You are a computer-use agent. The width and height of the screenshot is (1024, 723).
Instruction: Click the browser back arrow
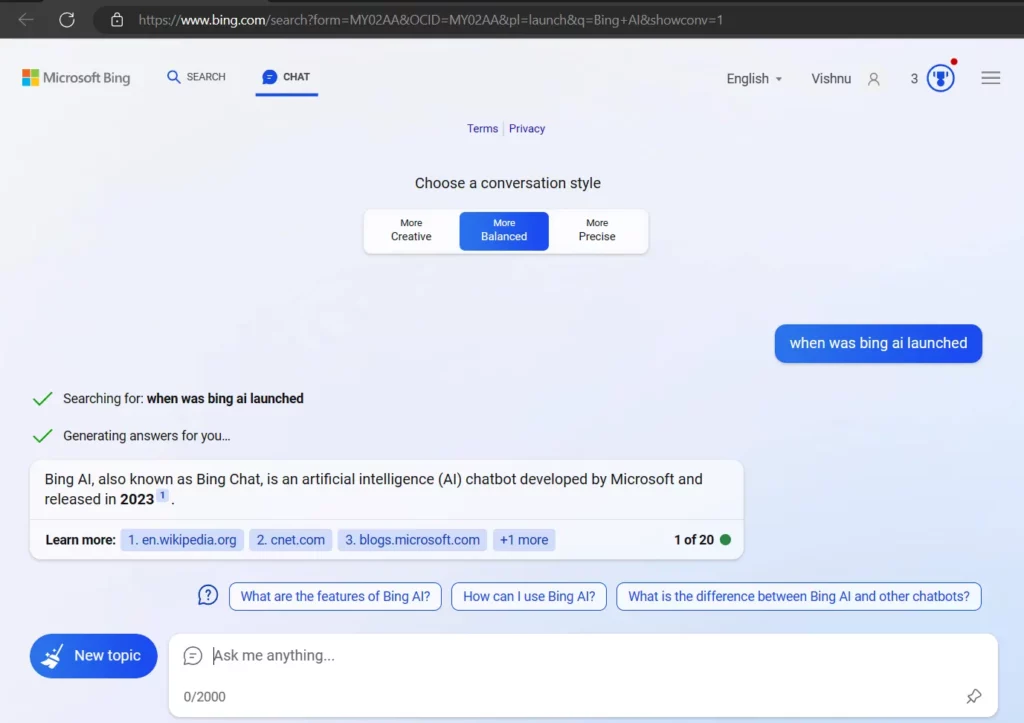26,20
